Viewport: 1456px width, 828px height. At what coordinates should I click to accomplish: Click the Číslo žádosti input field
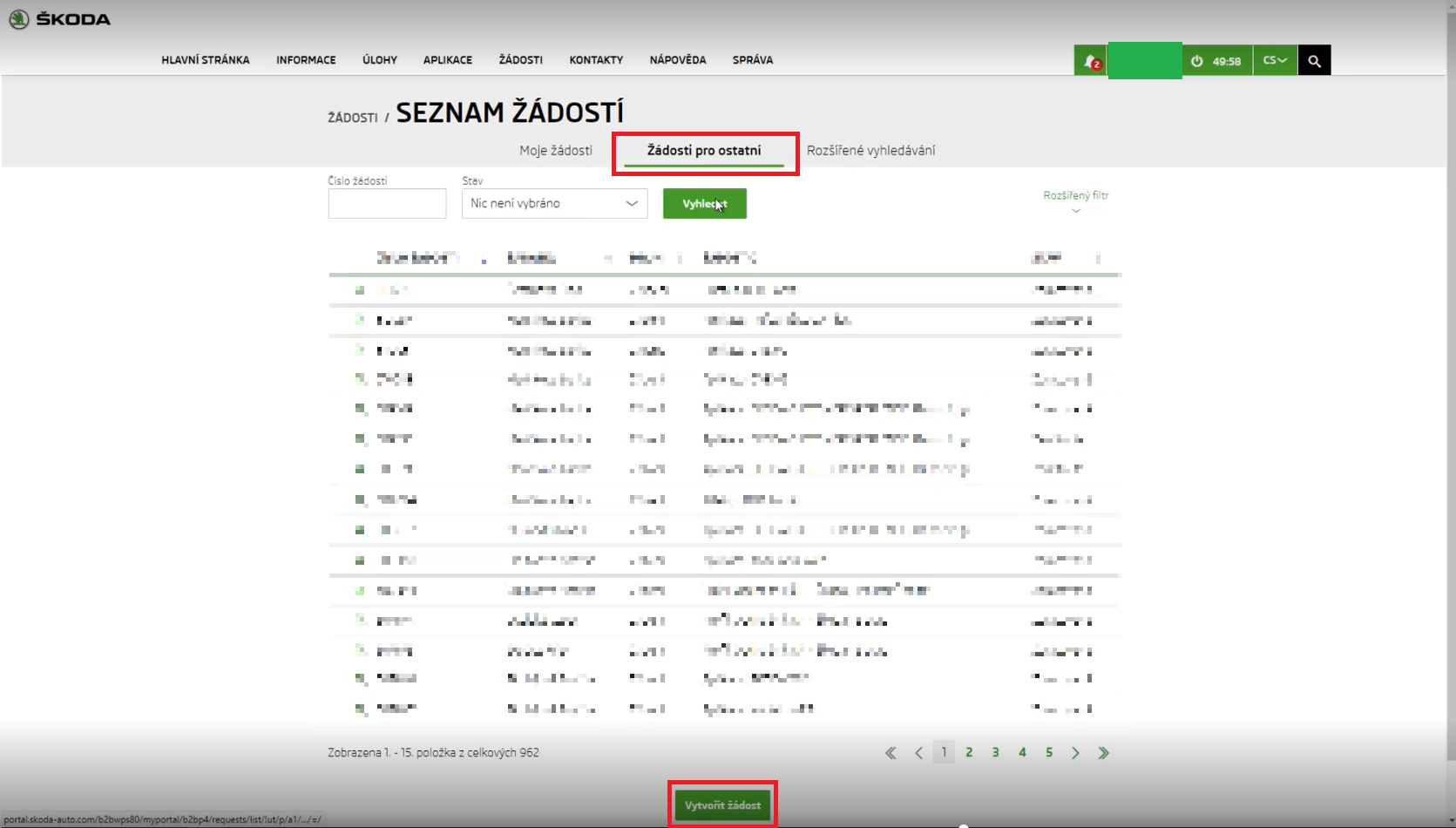tap(387, 204)
